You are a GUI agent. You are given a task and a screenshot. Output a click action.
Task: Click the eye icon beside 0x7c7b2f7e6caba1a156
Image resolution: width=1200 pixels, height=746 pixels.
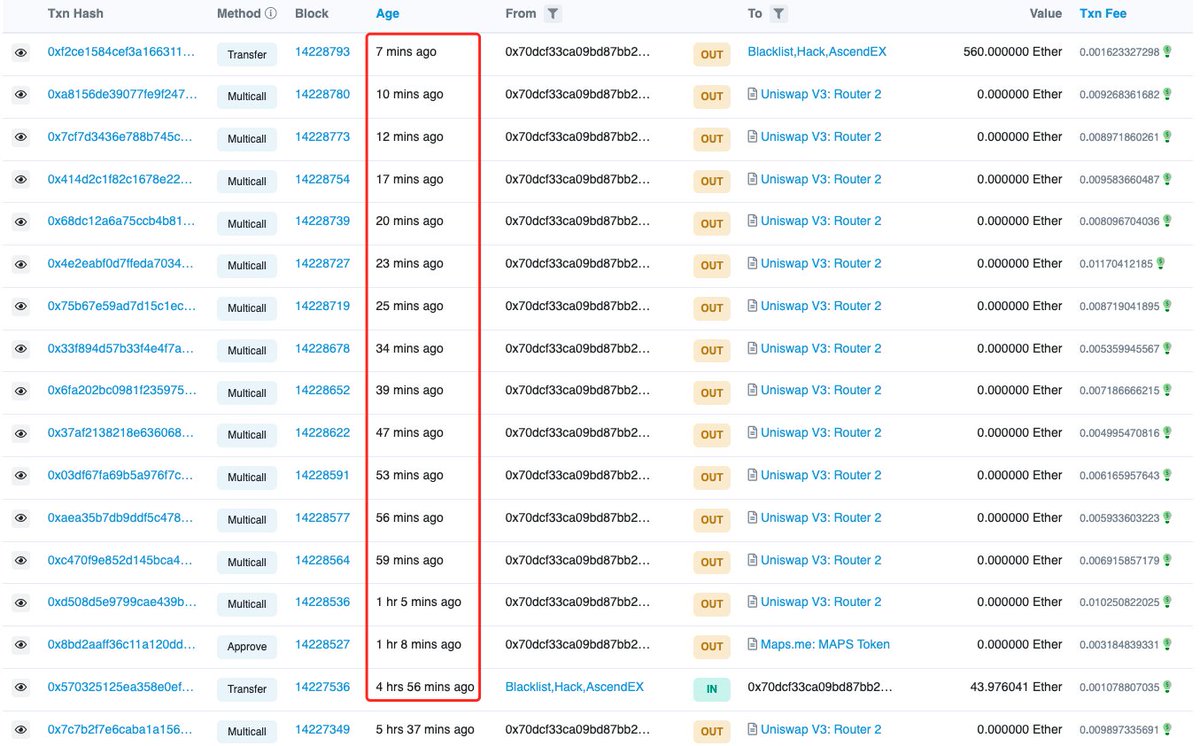(20, 730)
